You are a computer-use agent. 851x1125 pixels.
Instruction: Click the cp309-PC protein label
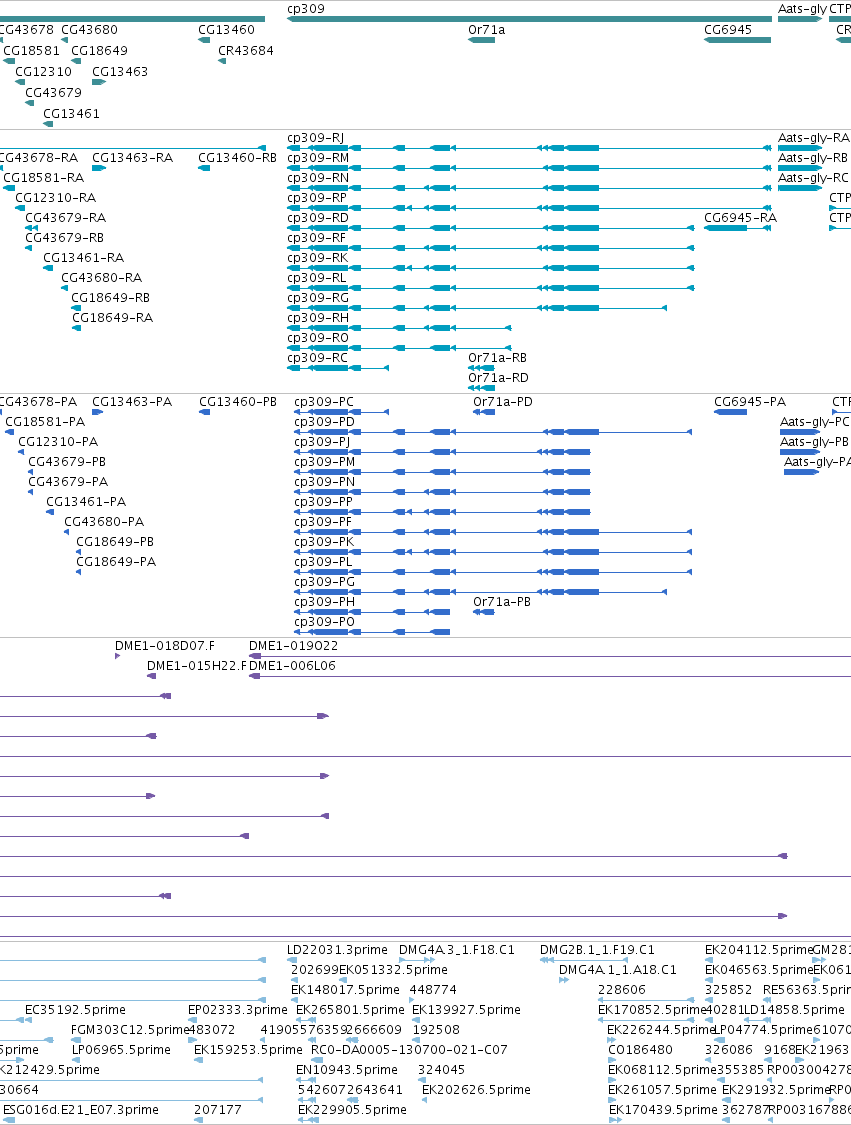tap(324, 402)
